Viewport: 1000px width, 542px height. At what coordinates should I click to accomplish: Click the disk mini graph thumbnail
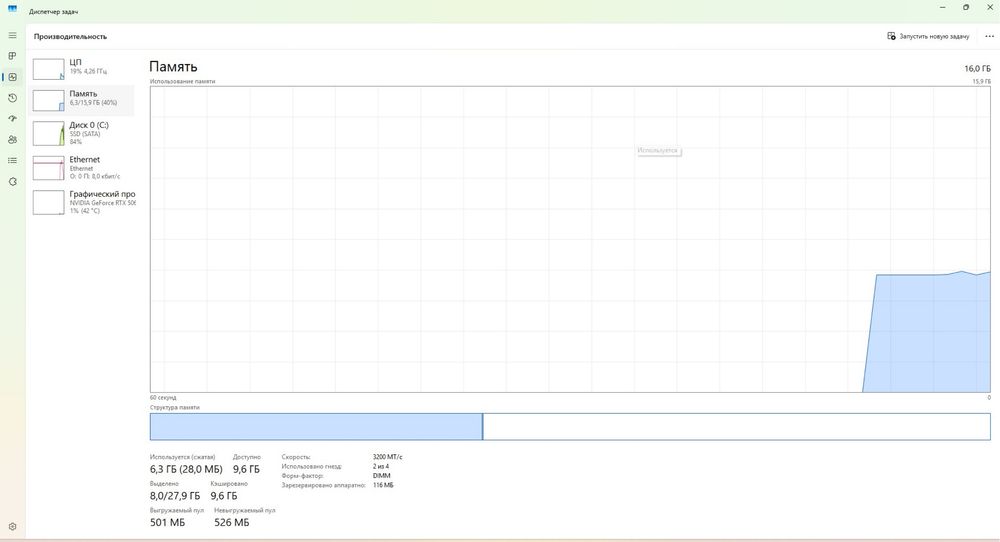48,133
